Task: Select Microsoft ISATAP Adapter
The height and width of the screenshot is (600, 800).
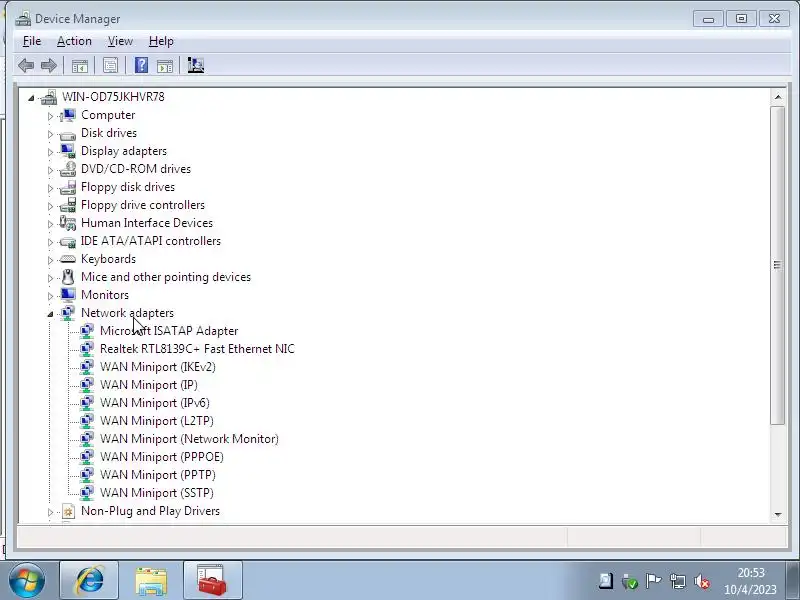Action: [x=169, y=331]
